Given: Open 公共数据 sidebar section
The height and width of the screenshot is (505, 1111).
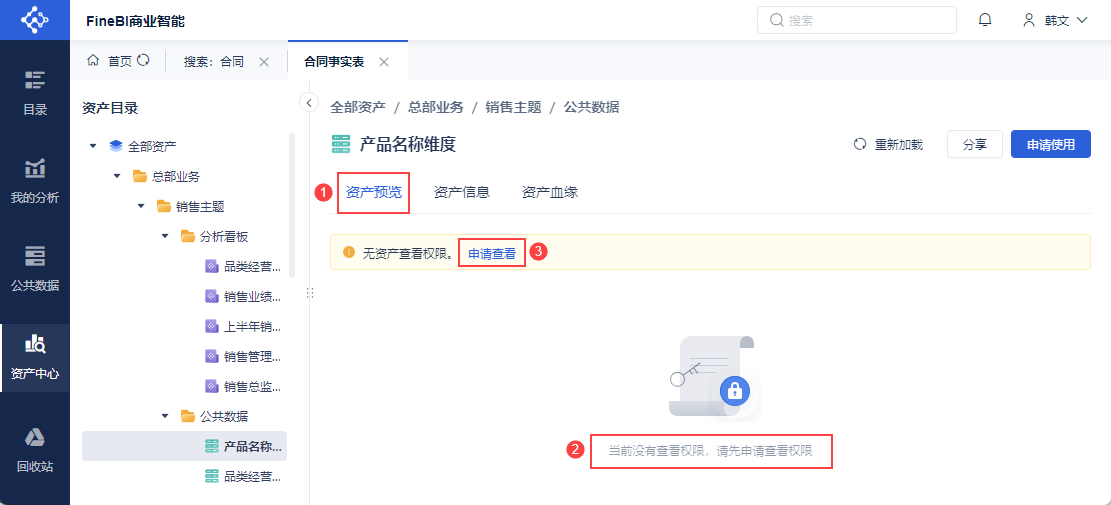Looking at the screenshot, I should click(x=35, y=268).
